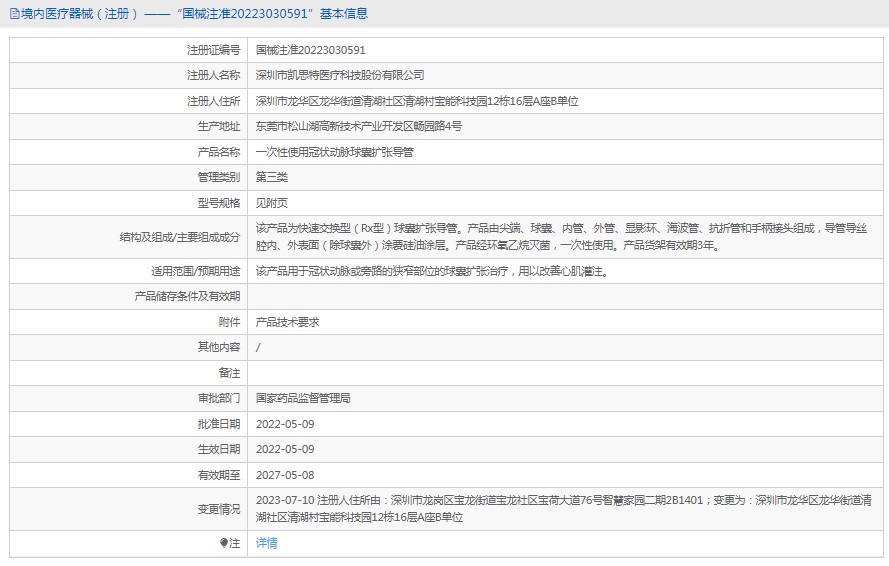Click the 批准日期 label
Screen dimensions: 889x566
219,424
